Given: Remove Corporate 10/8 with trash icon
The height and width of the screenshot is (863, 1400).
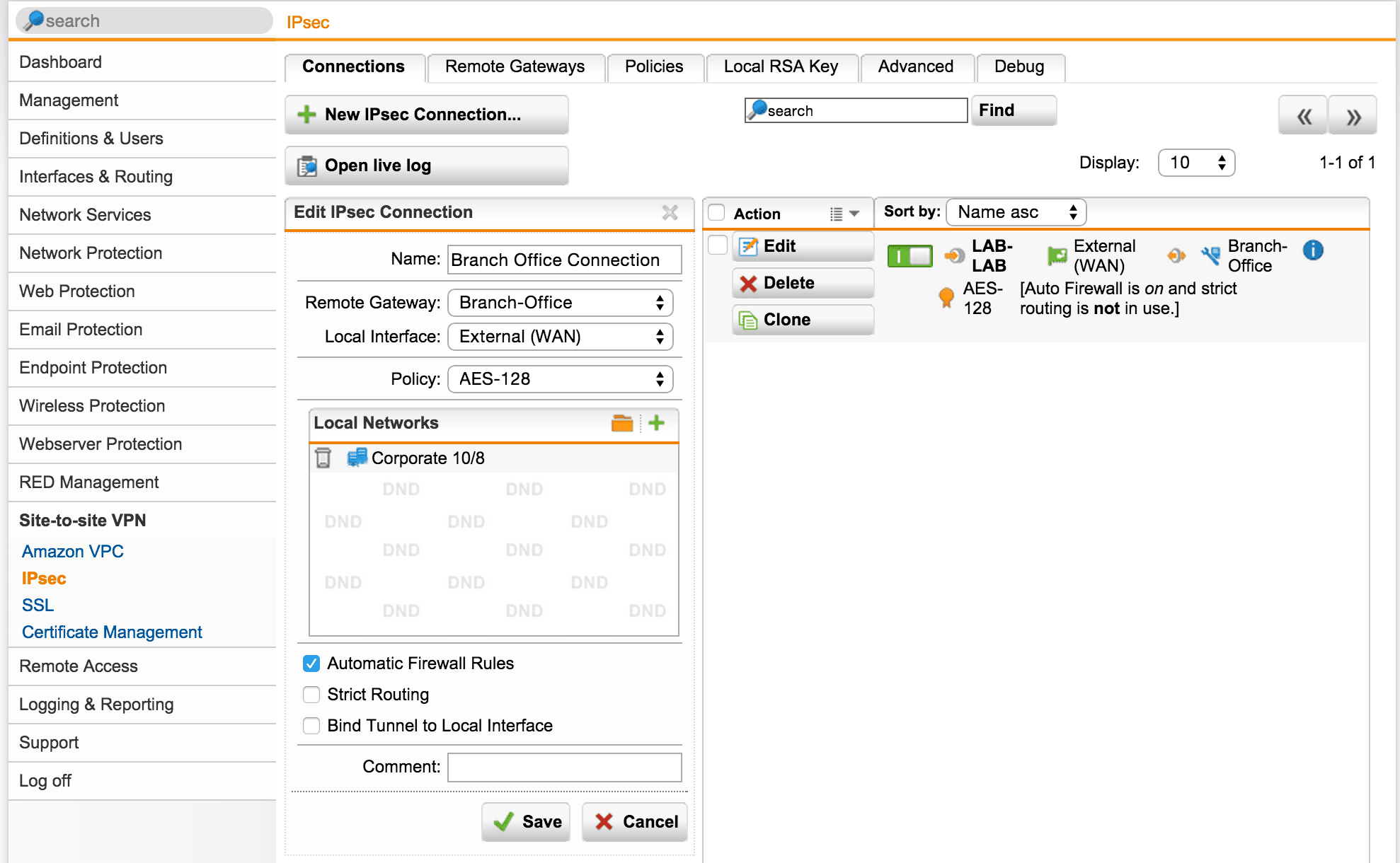Looking at the screenshot, I should [x=323, y=458].
